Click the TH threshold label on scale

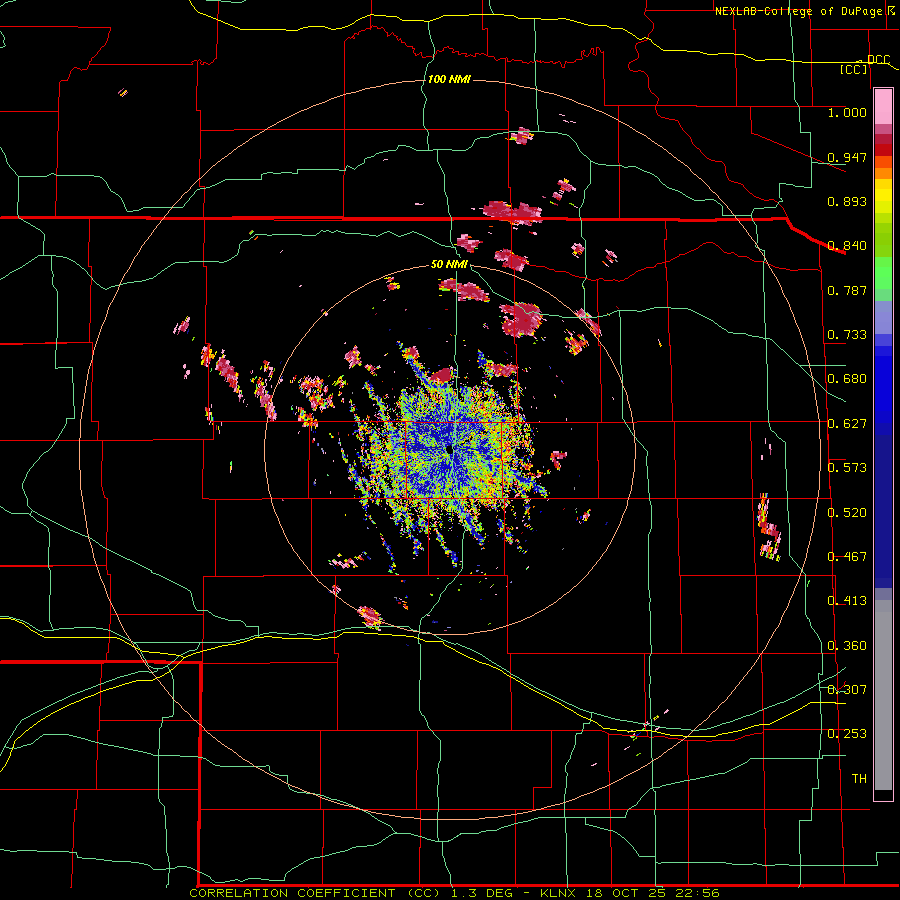pyautogui.click(x=859, y=779)
